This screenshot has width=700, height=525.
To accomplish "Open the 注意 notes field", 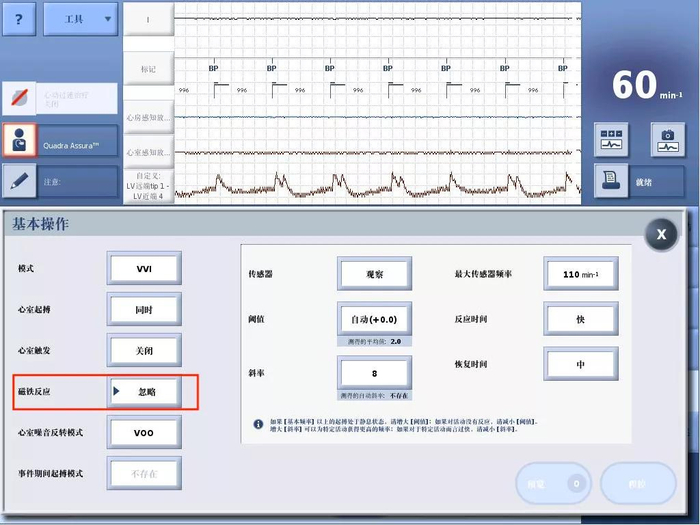I will (x=77, y=181).
